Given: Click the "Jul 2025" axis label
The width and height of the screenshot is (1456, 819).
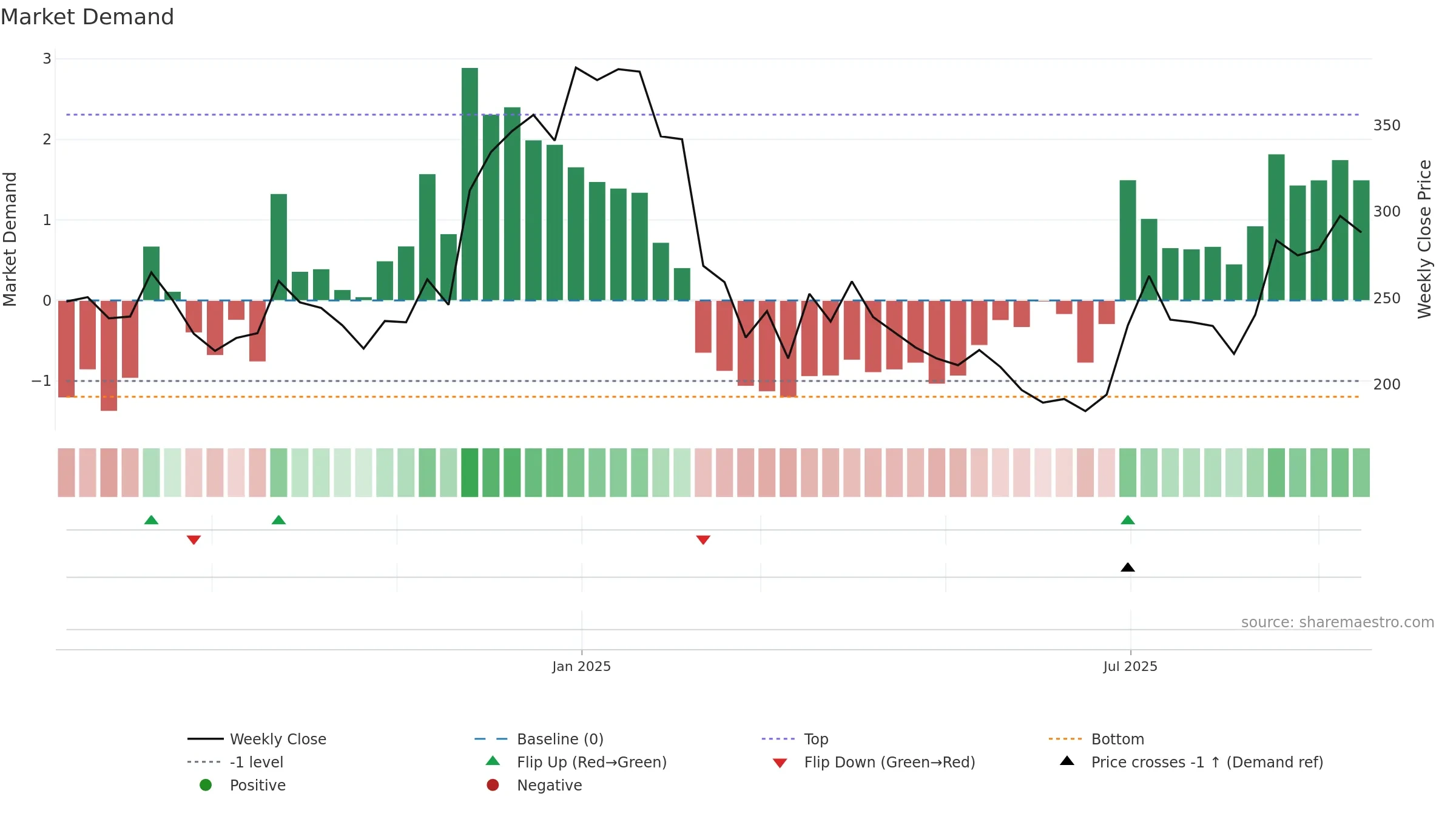Looking at the screenshot, I should click(1130, 666).
